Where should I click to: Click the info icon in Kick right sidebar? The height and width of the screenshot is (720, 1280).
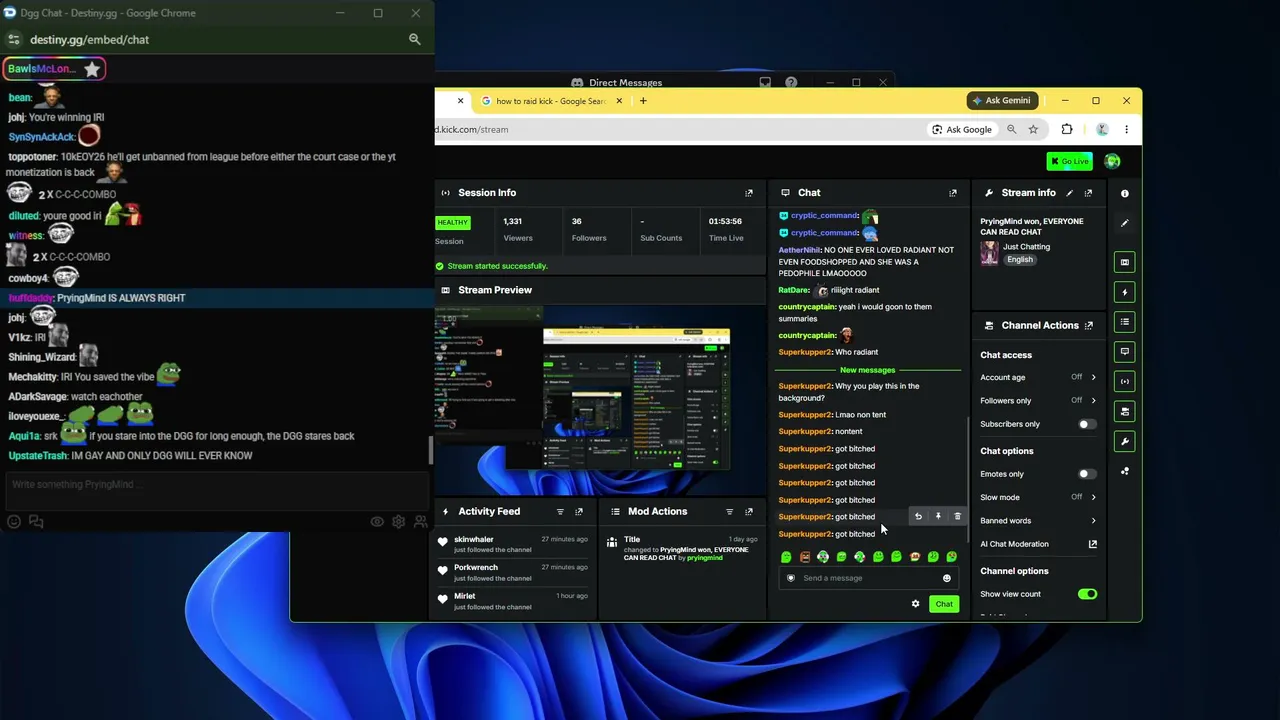tap(1125, 193)
